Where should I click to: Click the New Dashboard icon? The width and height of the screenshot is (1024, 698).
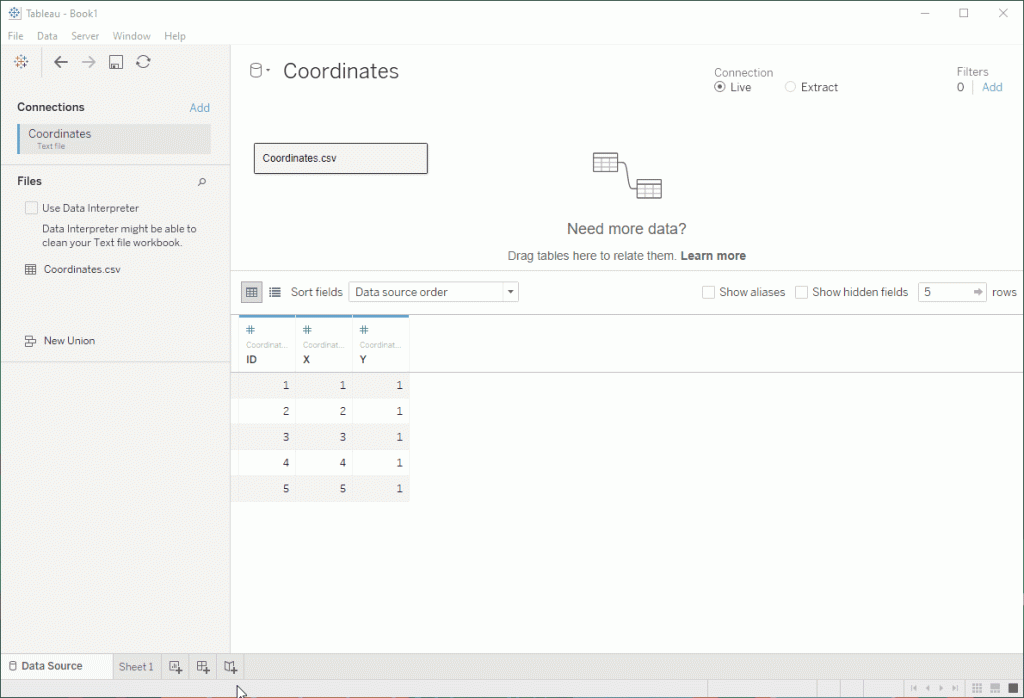[203, 667]
